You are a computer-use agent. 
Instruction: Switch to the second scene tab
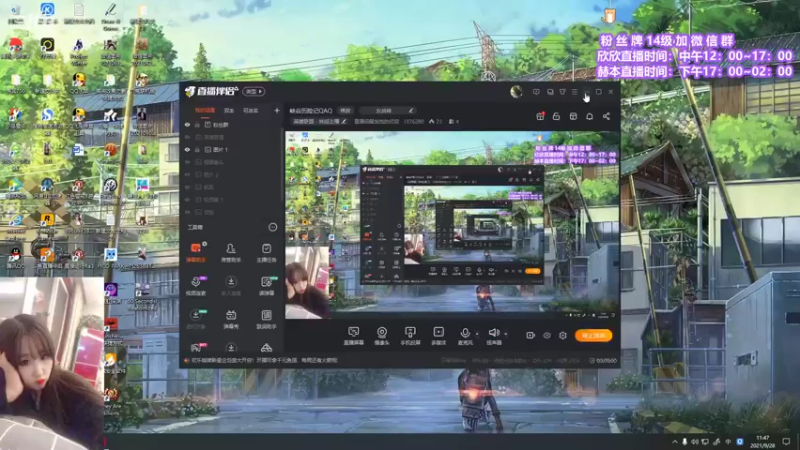(x=229, y=110)
